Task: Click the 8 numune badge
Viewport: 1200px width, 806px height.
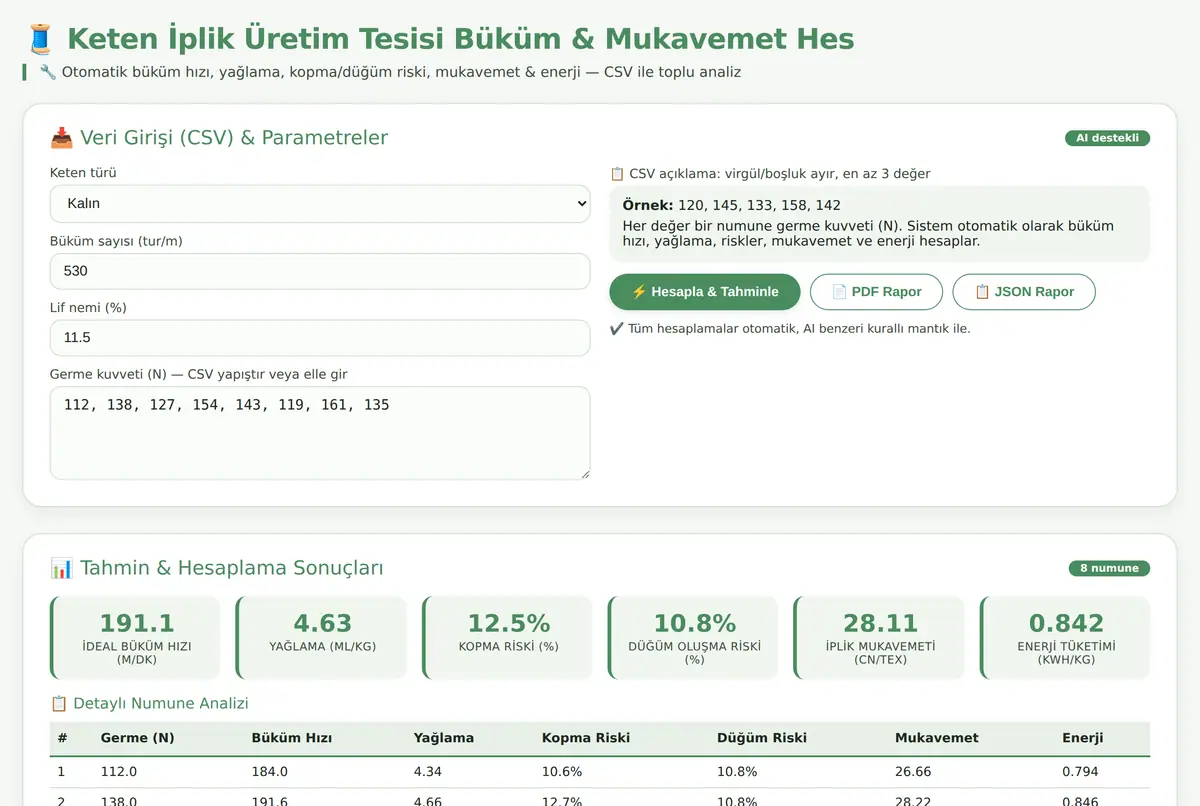Action: point(1109,568)
